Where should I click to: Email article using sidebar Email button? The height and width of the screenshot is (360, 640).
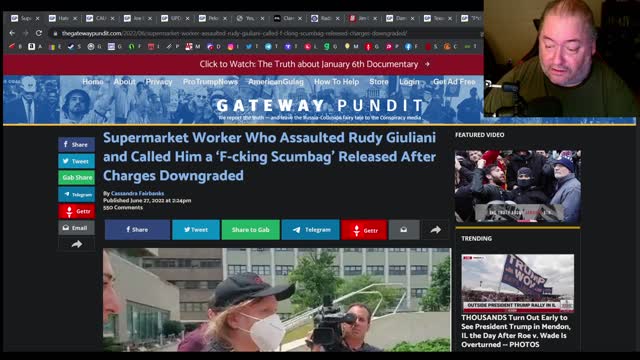tap(76, 228)
